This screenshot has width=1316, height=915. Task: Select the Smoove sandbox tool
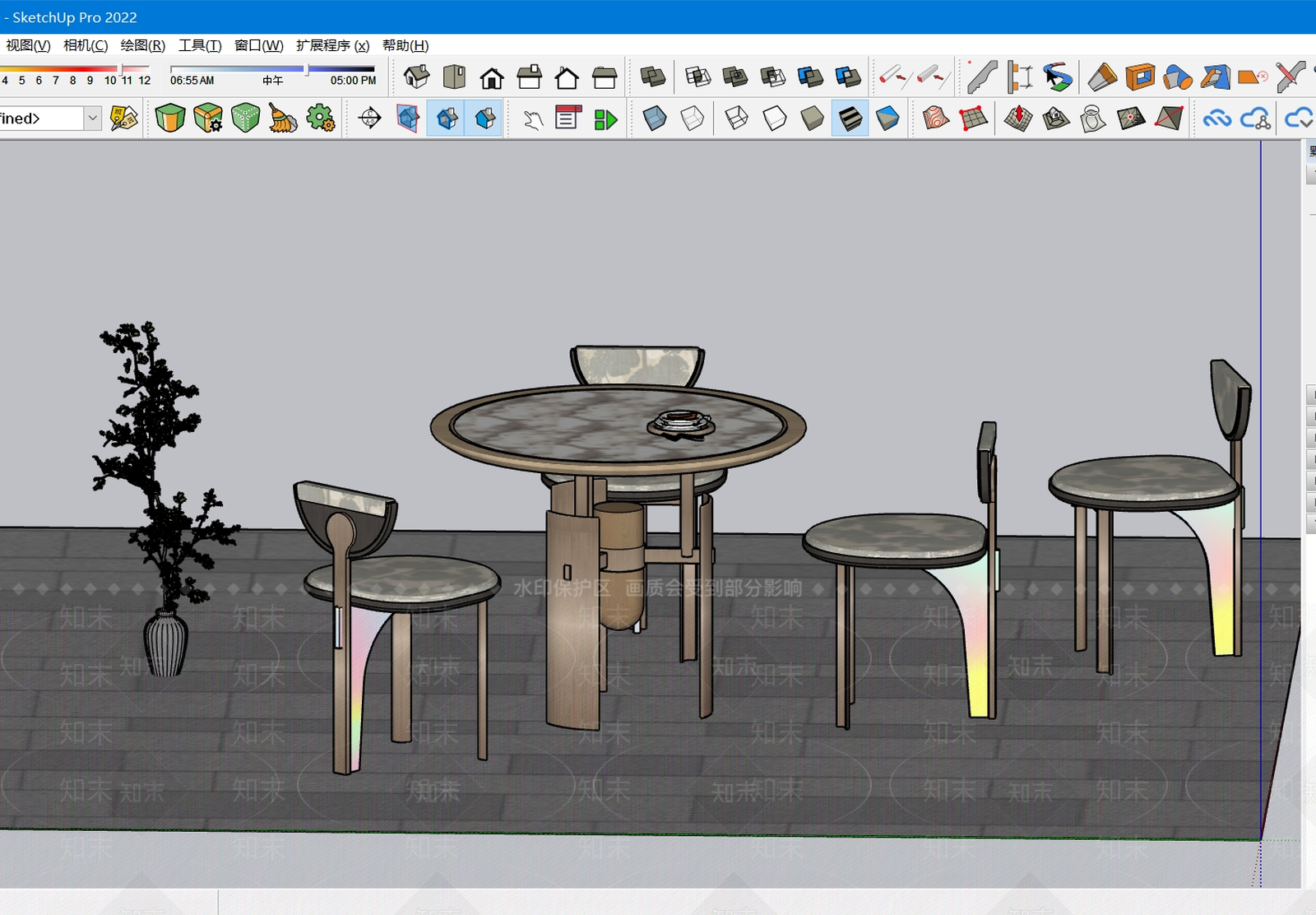pos(1018,118)
